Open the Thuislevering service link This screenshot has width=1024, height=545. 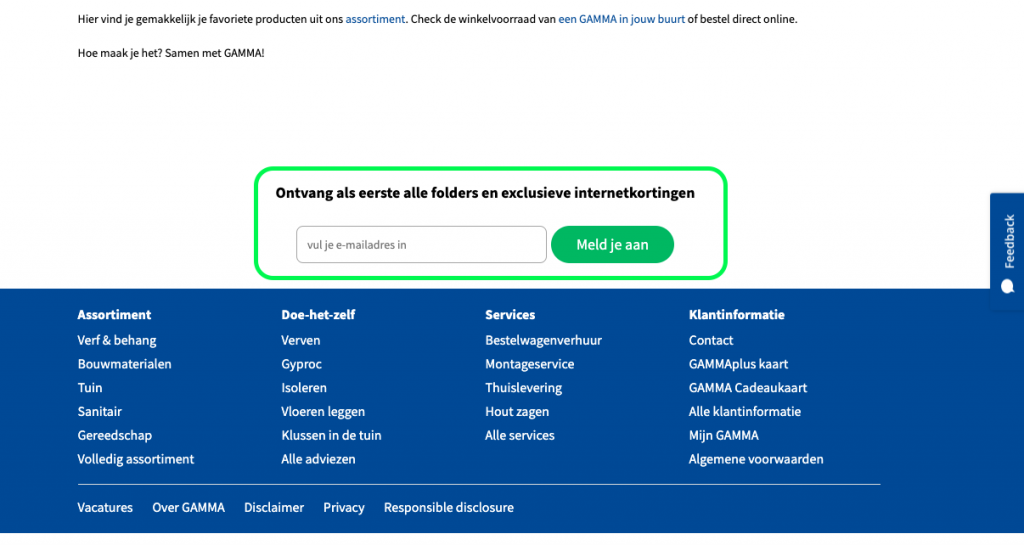(523, 388)
